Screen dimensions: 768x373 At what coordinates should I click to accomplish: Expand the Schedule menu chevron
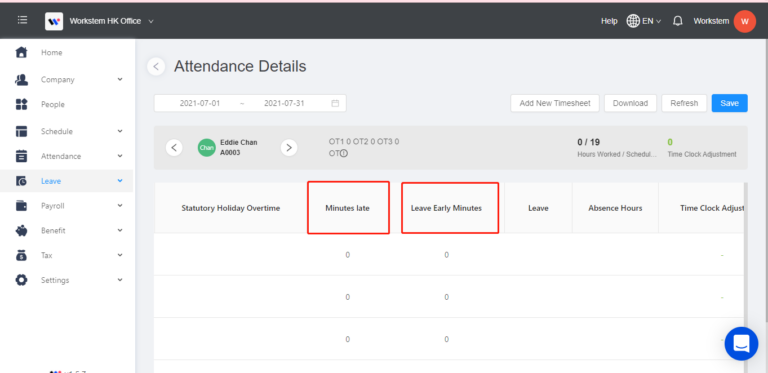coord(120,131)
